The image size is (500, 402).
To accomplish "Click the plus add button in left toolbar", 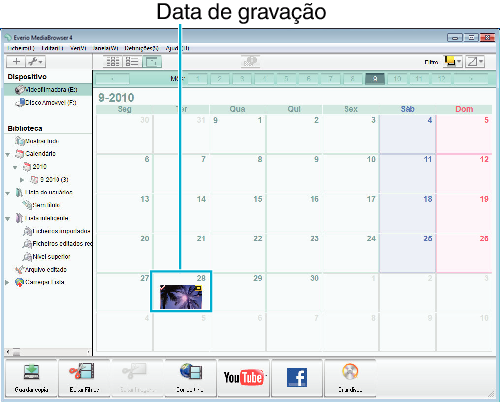I will pos(16,62).
